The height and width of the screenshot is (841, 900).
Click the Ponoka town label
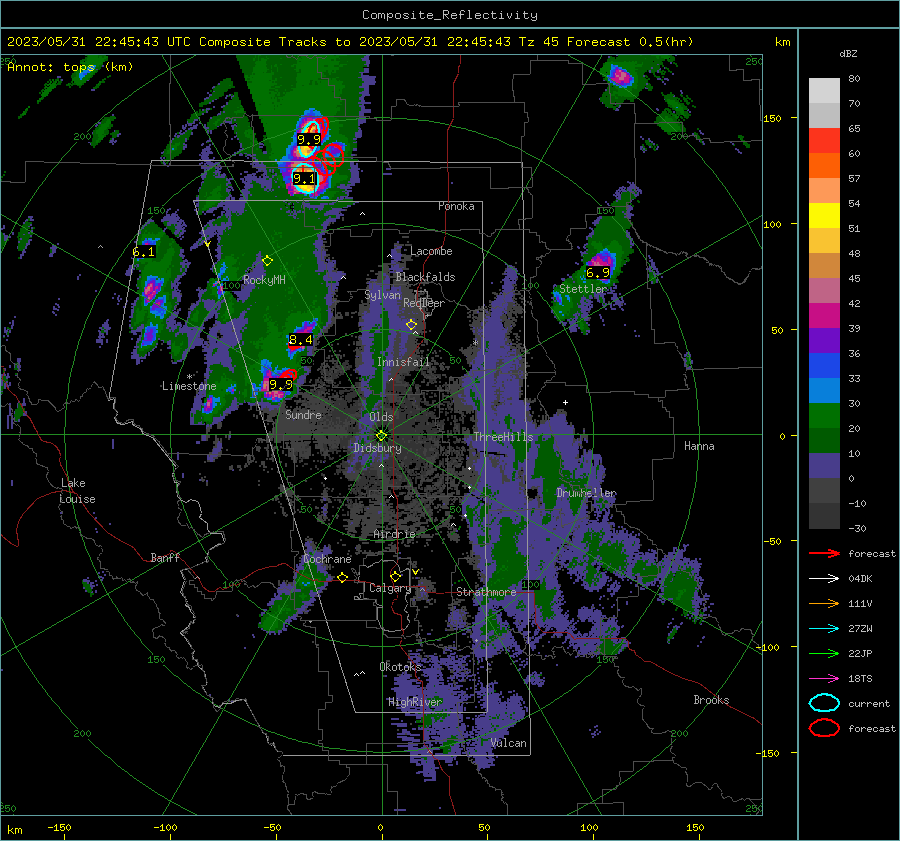(x=456, y=206)
